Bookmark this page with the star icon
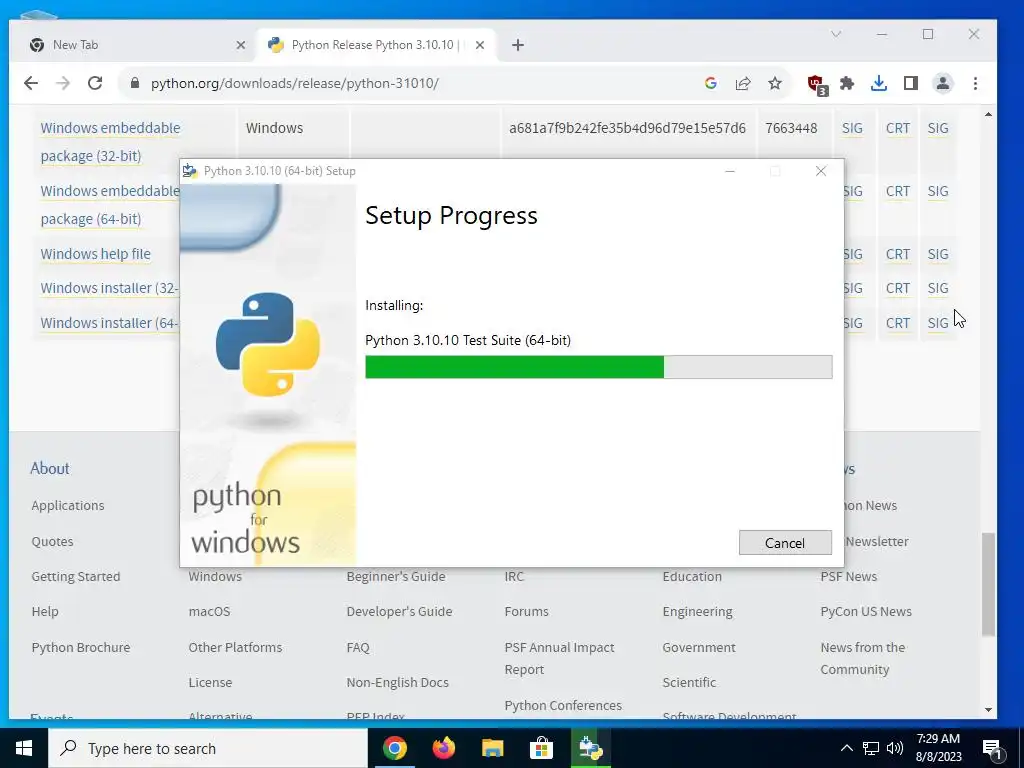1024x768 pixels. 775,83
